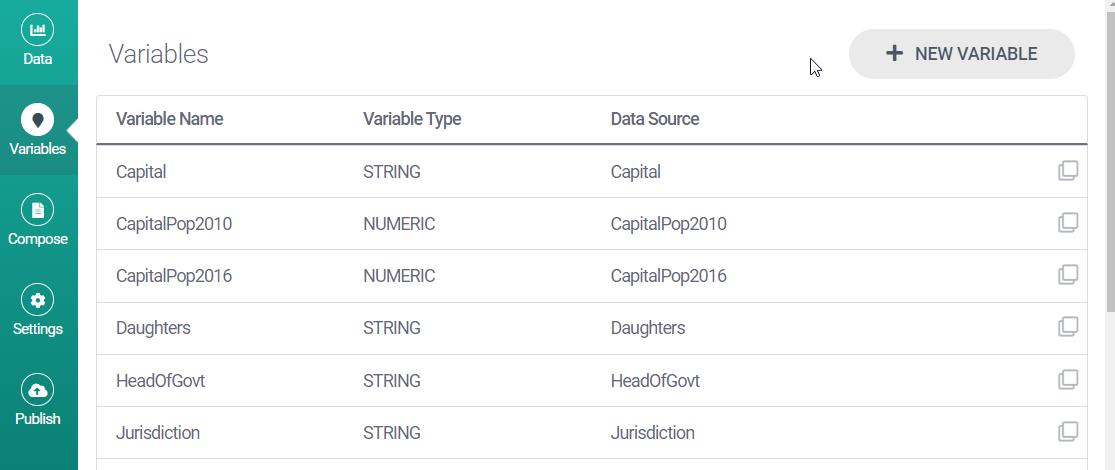Screen dimensions: 1115x470
Task: Select the Variables sidebar icon
Action: coord(38,120)
